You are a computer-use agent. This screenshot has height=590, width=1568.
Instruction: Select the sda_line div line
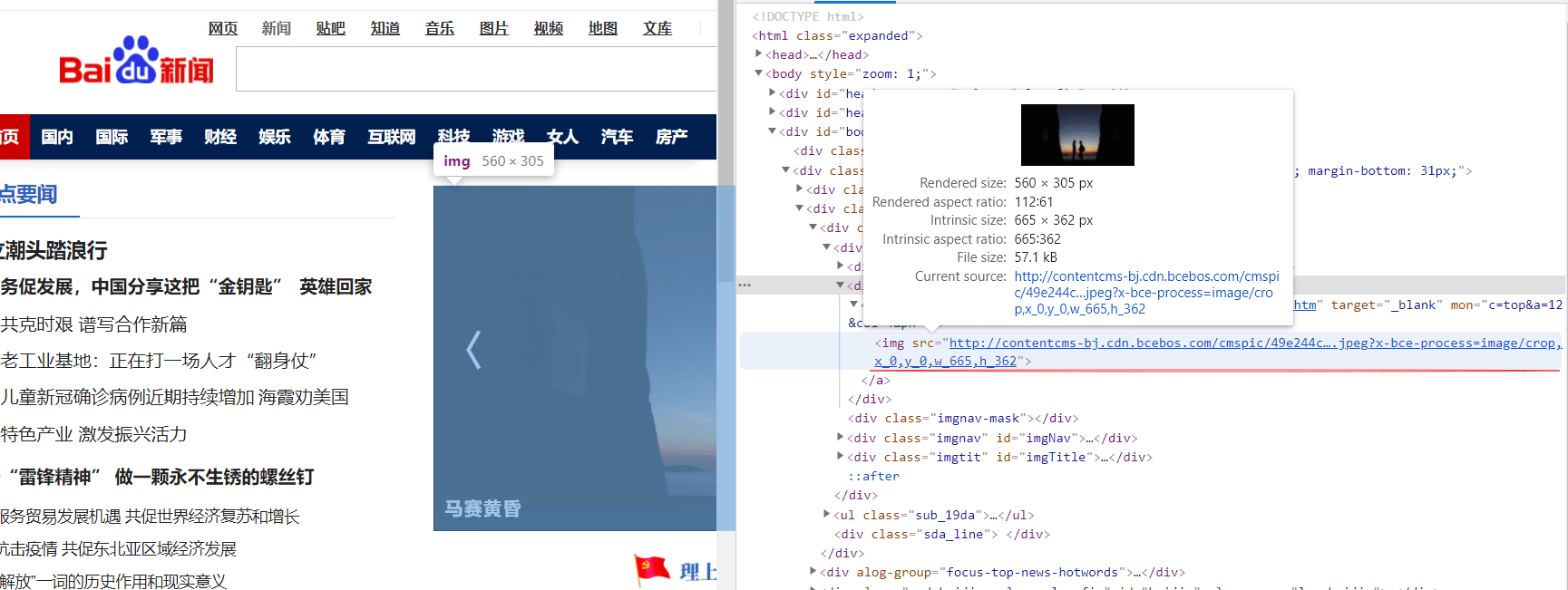pyautogui.click(x=942, y=535)
